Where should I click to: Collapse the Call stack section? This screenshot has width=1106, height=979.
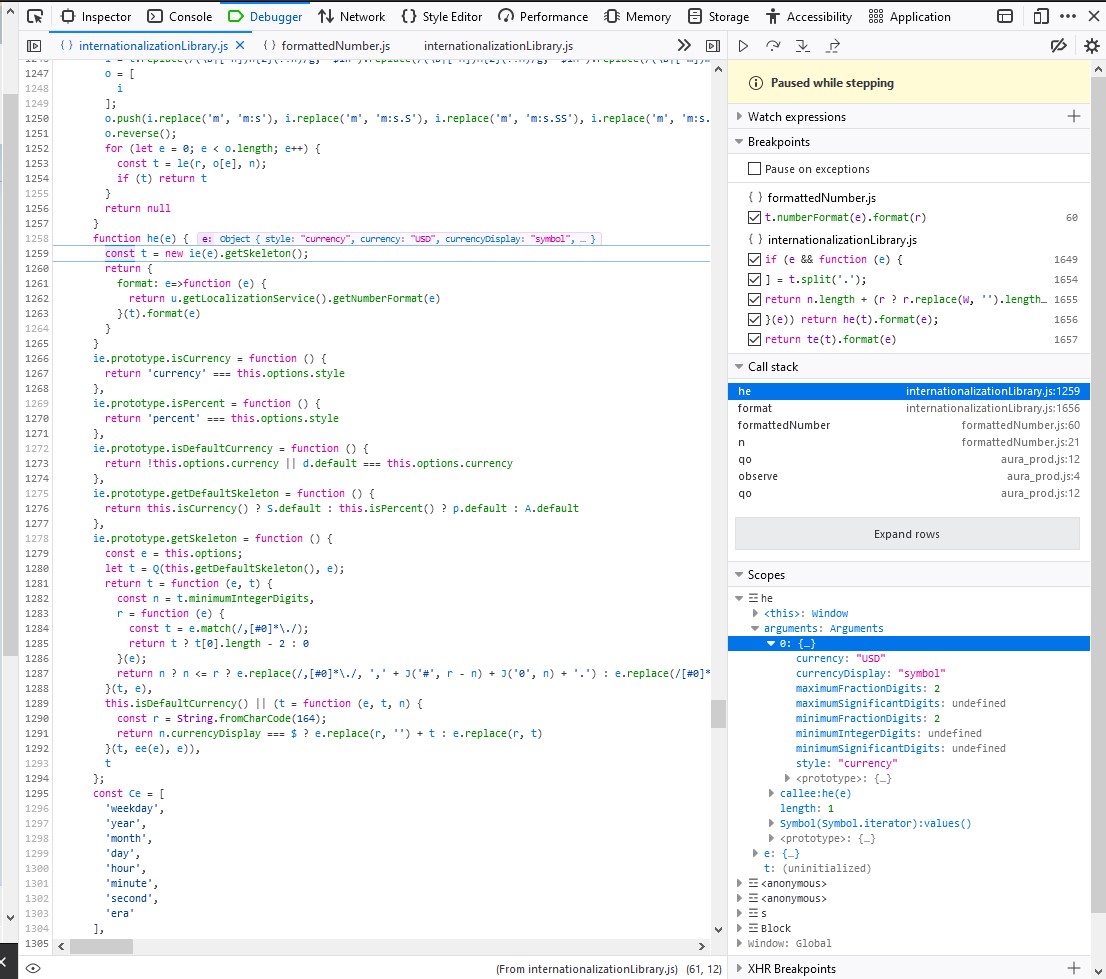[x=772, y=367]
